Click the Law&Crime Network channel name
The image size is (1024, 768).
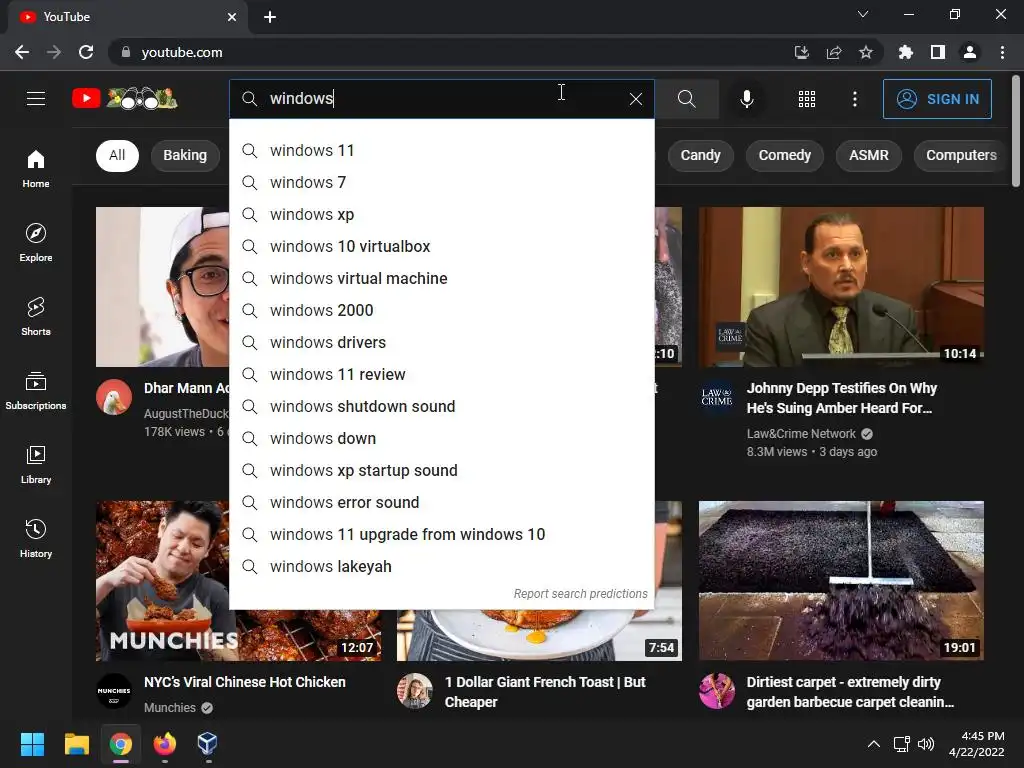[x=801, y=434]
